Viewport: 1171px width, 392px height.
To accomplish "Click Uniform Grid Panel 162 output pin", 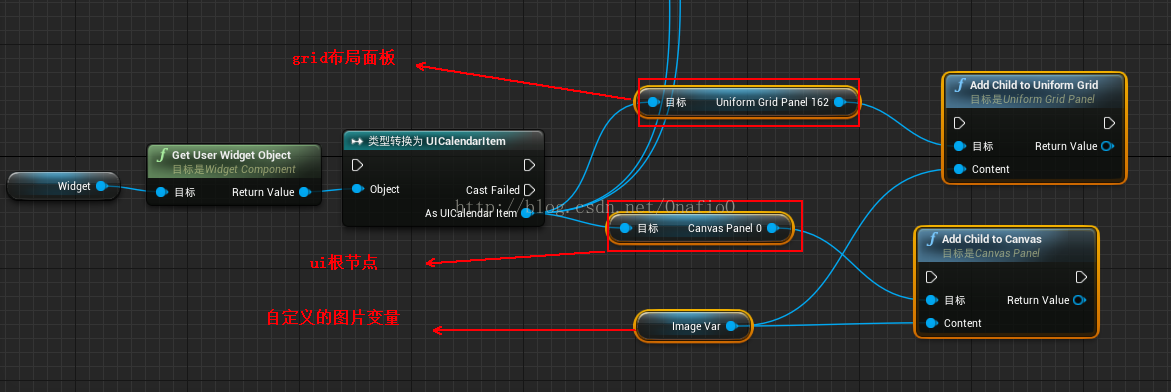I will point(839,102).
